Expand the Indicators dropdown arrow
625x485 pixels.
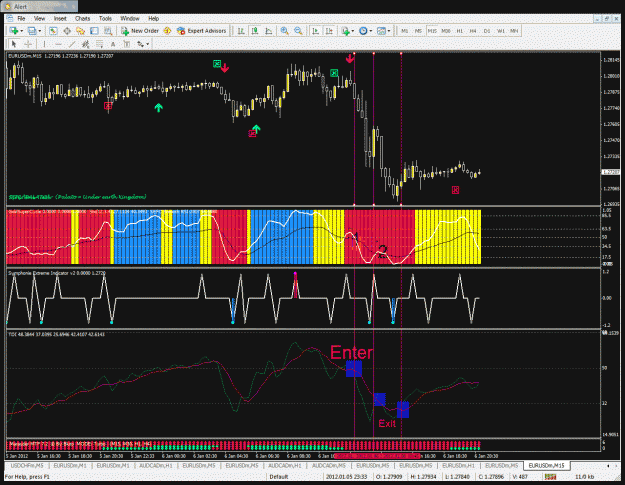click(x=353, y=31)
